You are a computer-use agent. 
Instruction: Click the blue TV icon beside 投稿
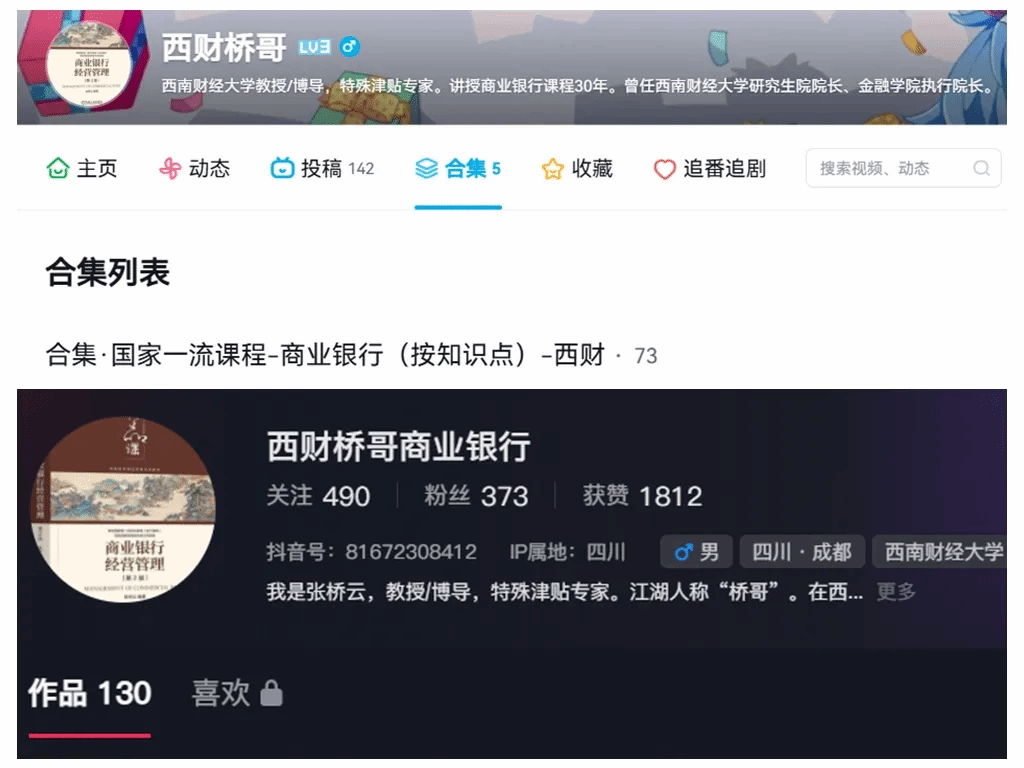[282, 168]
